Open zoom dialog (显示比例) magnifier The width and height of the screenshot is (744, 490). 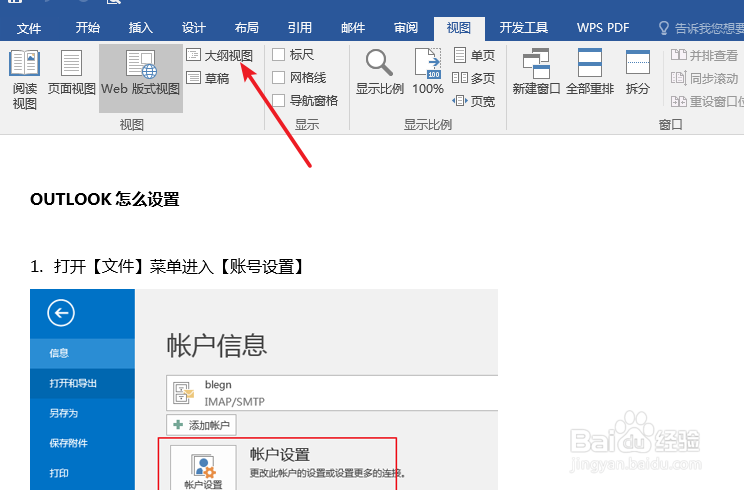(x=379, y=73)
